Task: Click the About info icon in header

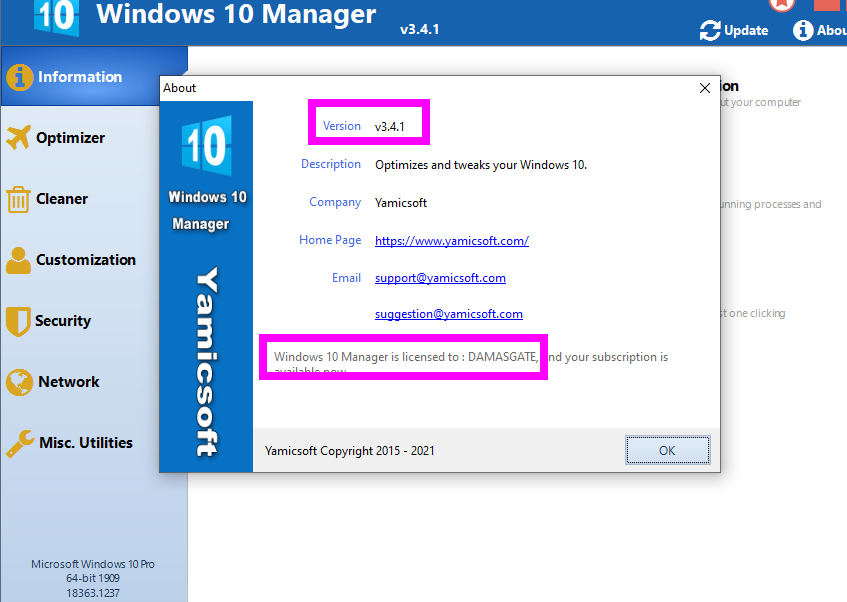Action: 803,30
